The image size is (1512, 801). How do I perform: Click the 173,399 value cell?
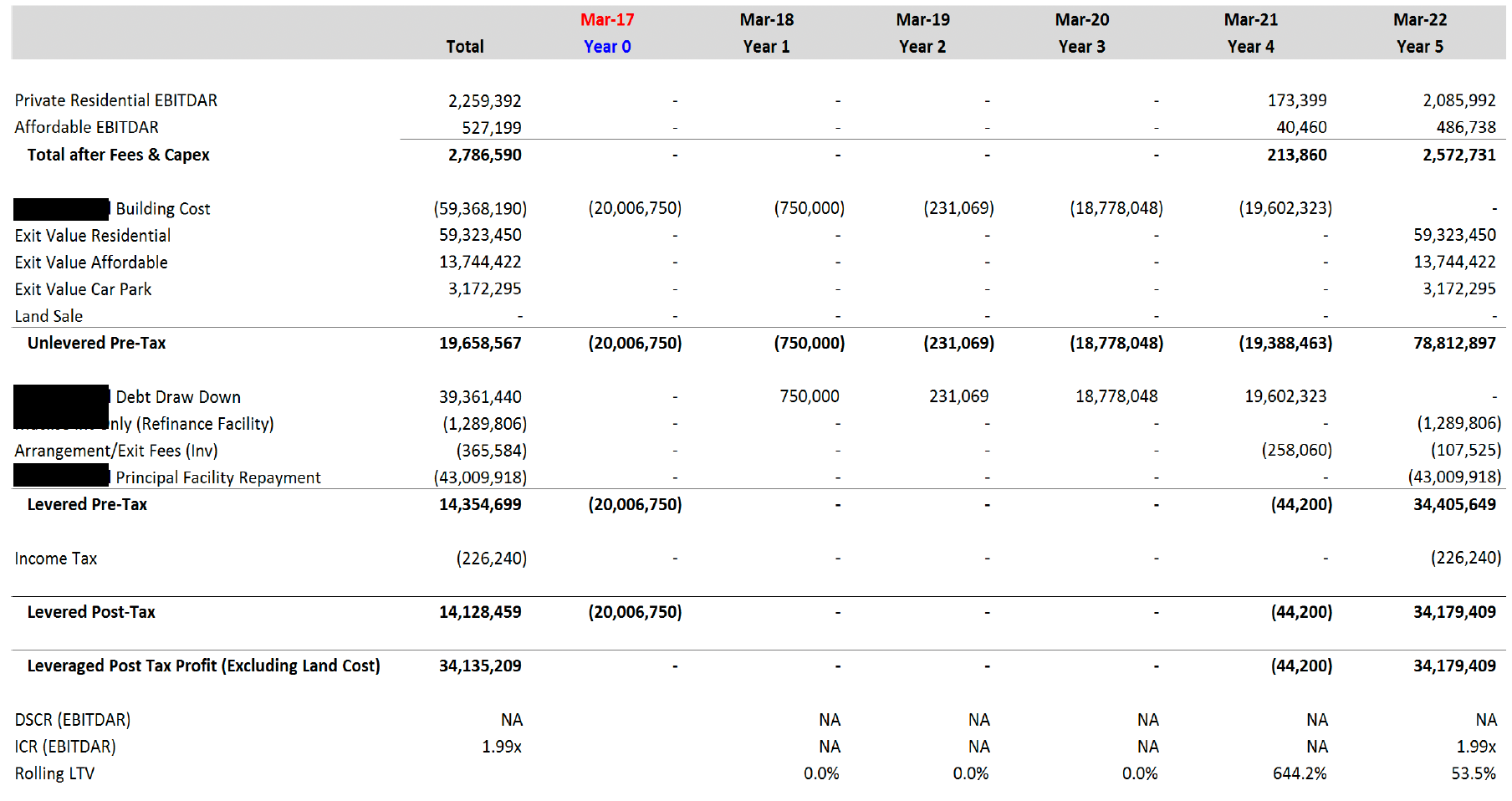(1297, 100)
